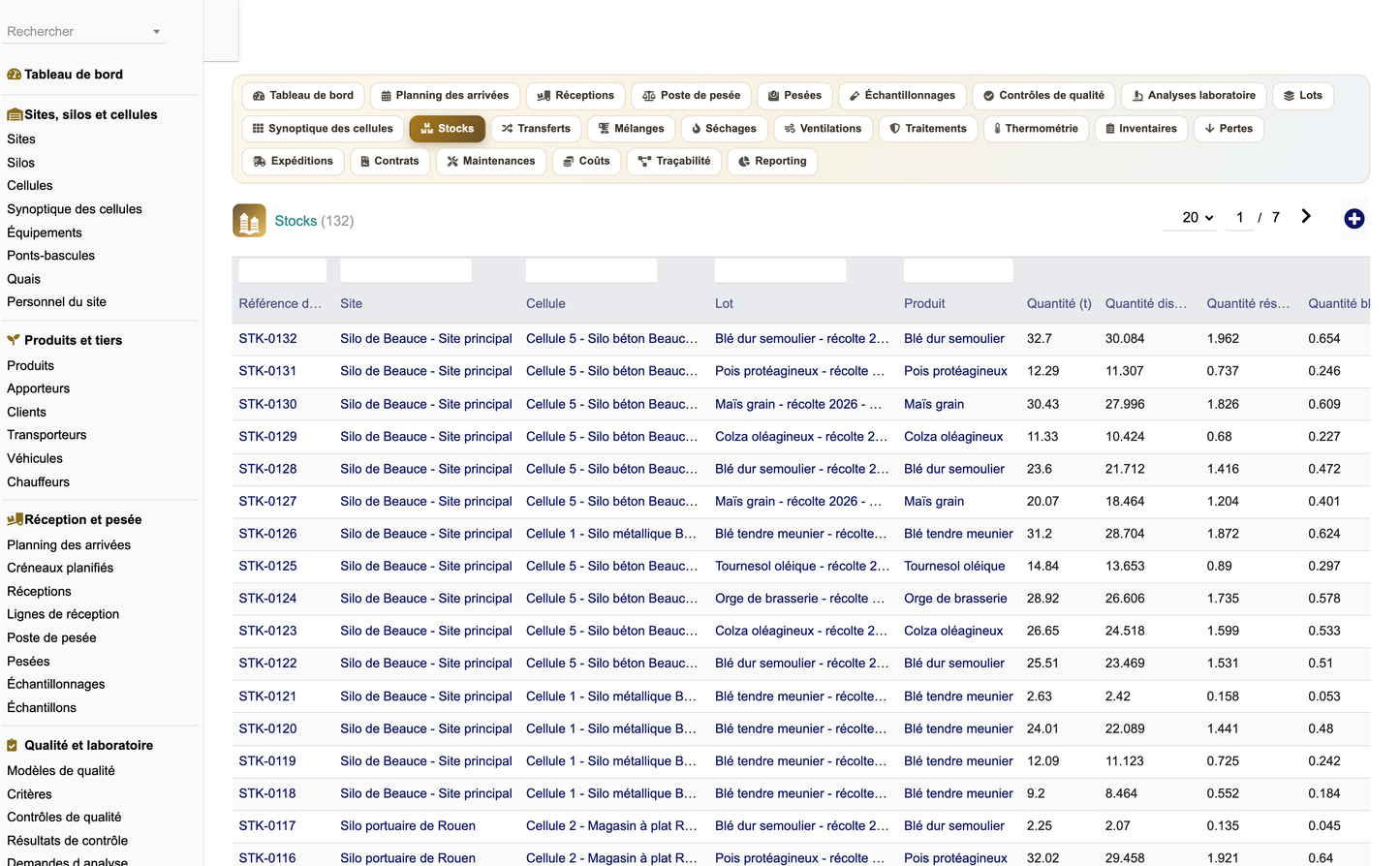Open Orge de brasserie product link

click(955, 599)
